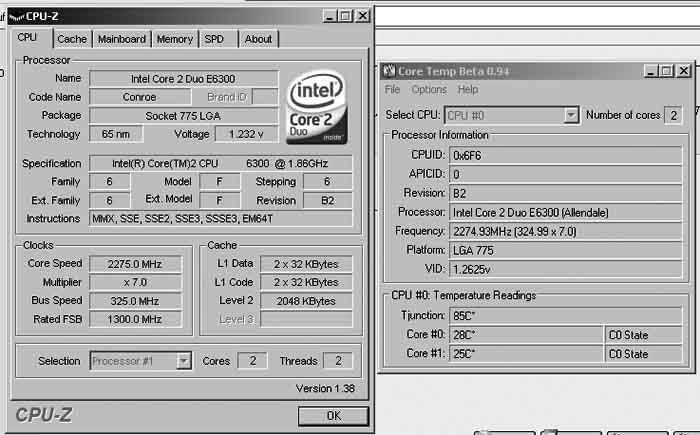Open the Mainboard tab
The height and width of the screenshot is (435, 700).
122,39
